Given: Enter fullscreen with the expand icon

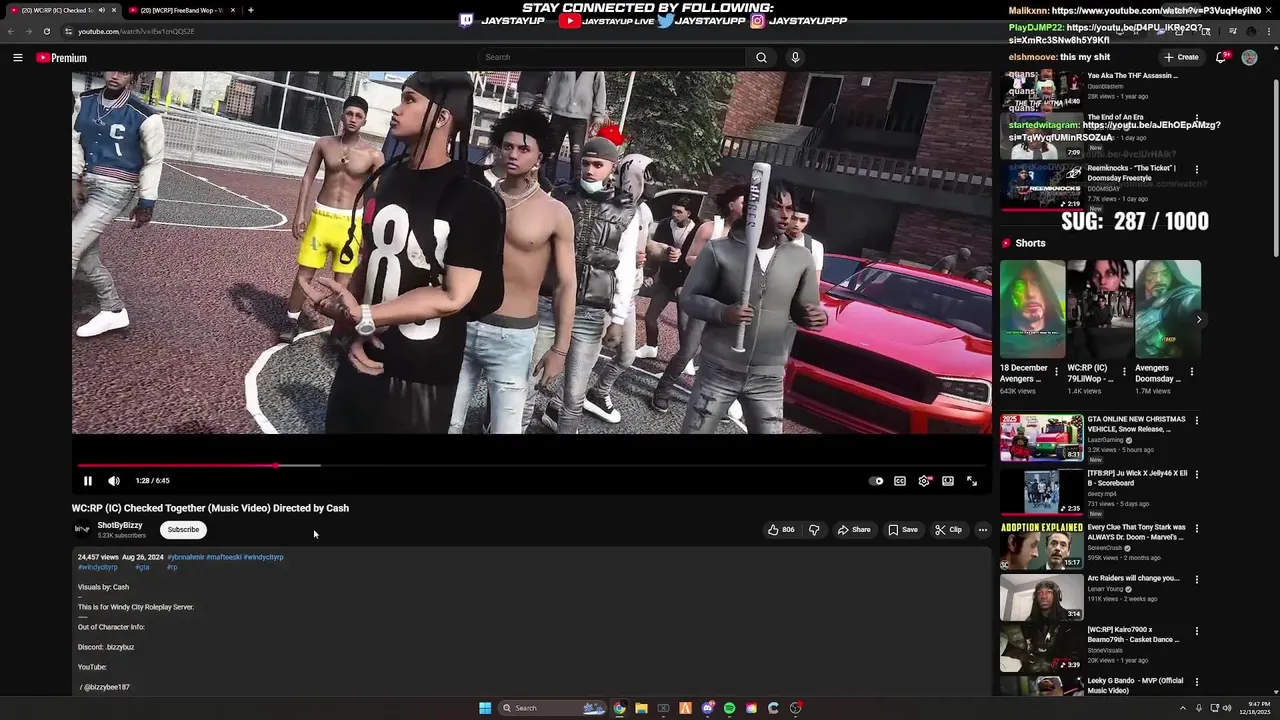Looking at the screenshot, I should [972, 481].
